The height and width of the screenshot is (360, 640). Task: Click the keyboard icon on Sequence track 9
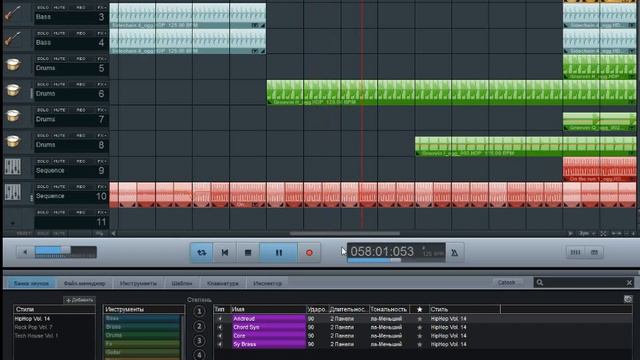click(13, 167)
